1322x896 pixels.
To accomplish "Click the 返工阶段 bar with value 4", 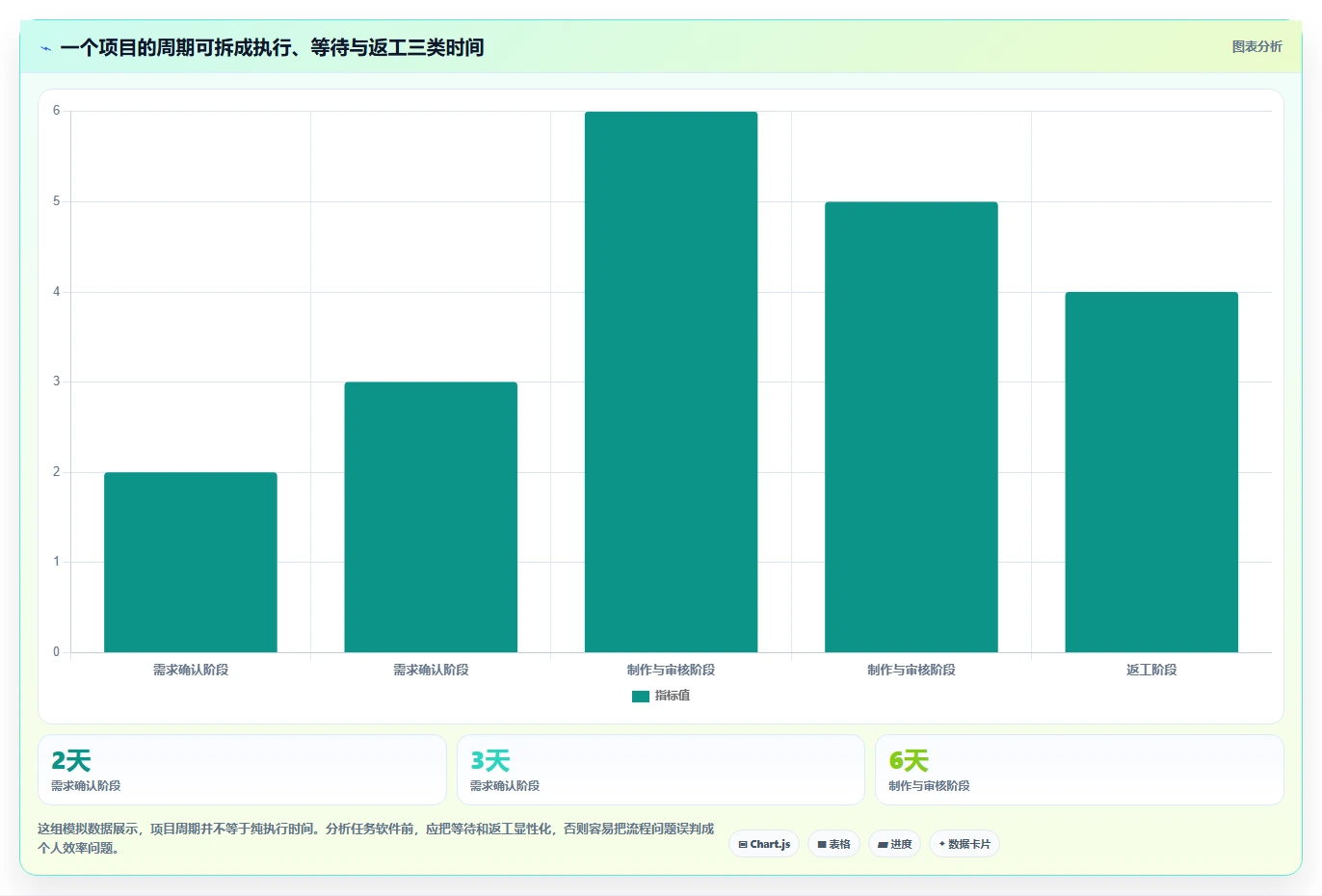I will pyautogui.click(x=1151, y=472).
